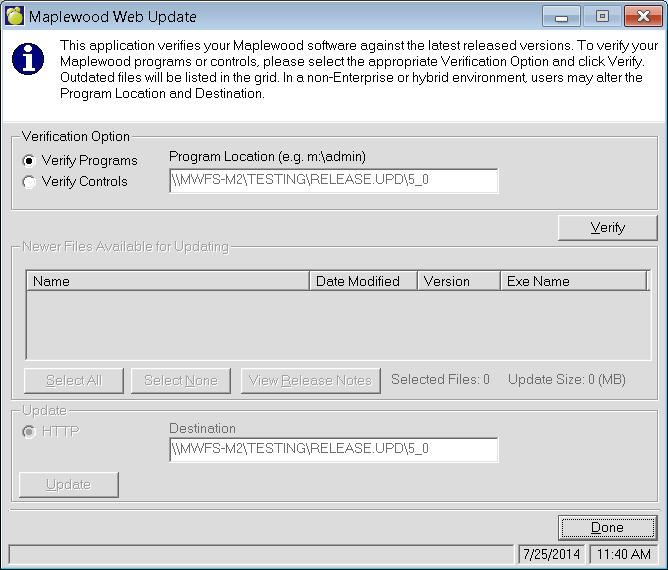Sort grid by Name column header

[167, 281]
